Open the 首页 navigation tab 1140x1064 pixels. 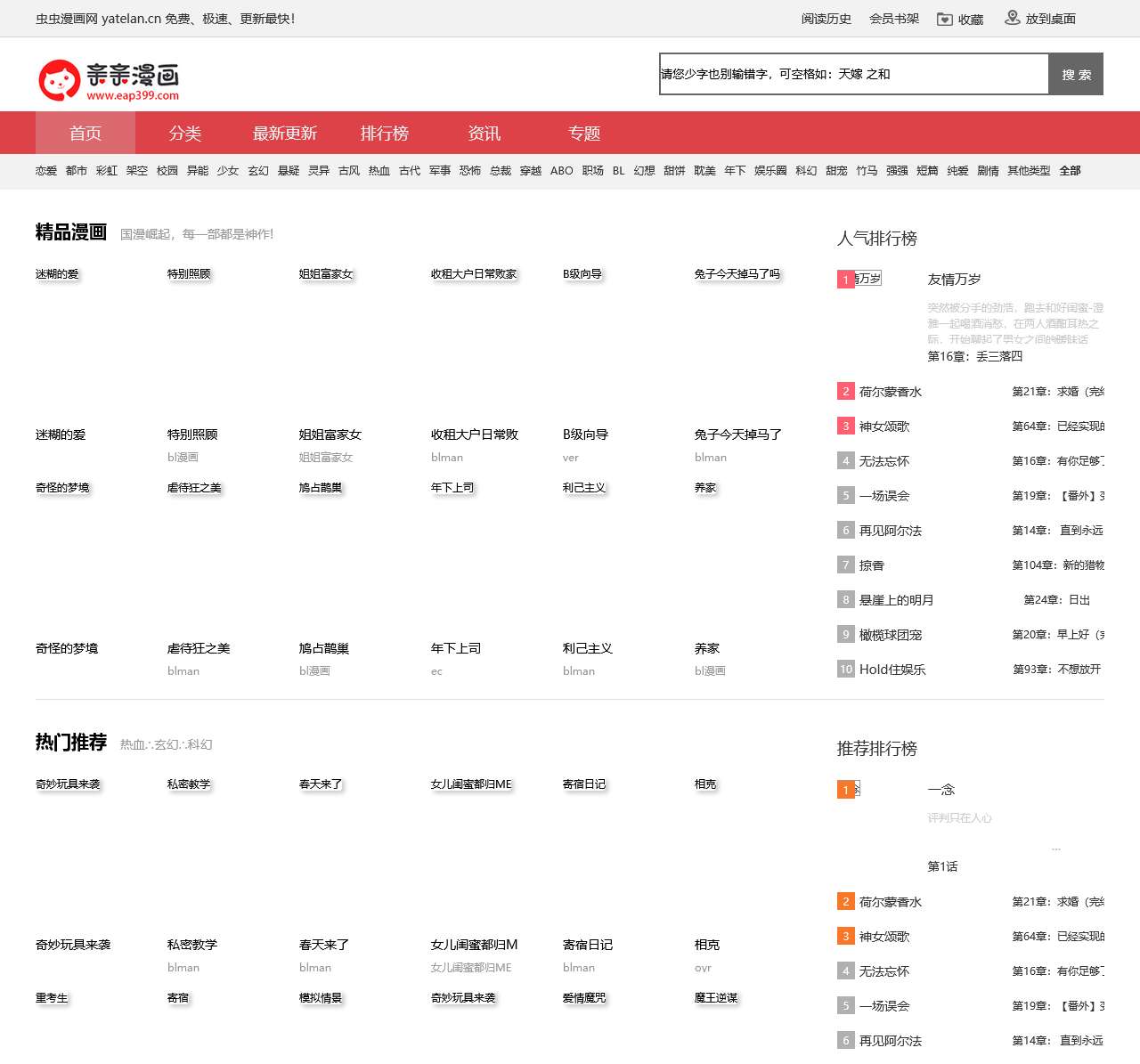pyautogui.click(x=85, y=133)
